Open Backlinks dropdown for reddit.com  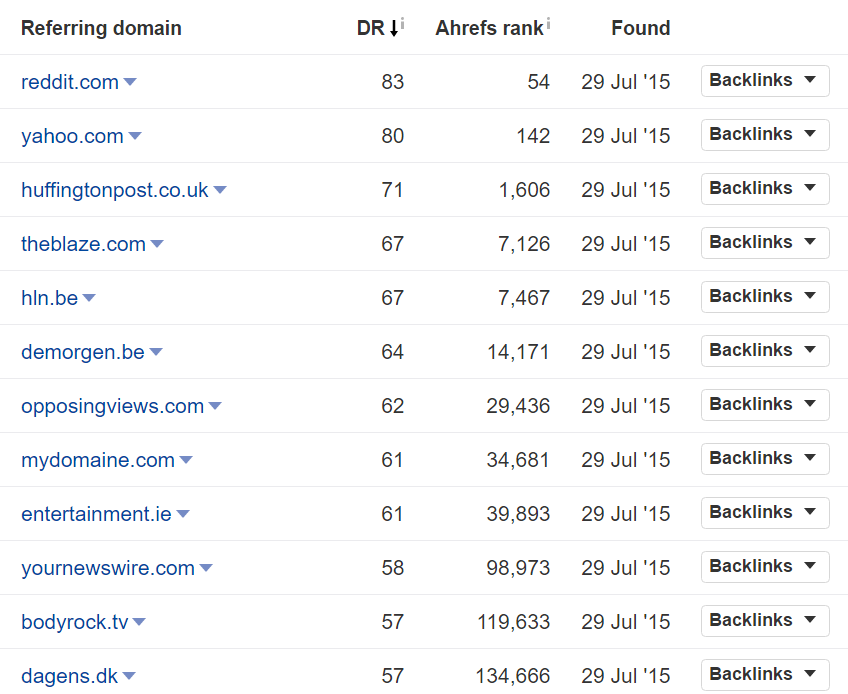pos(765,81)
